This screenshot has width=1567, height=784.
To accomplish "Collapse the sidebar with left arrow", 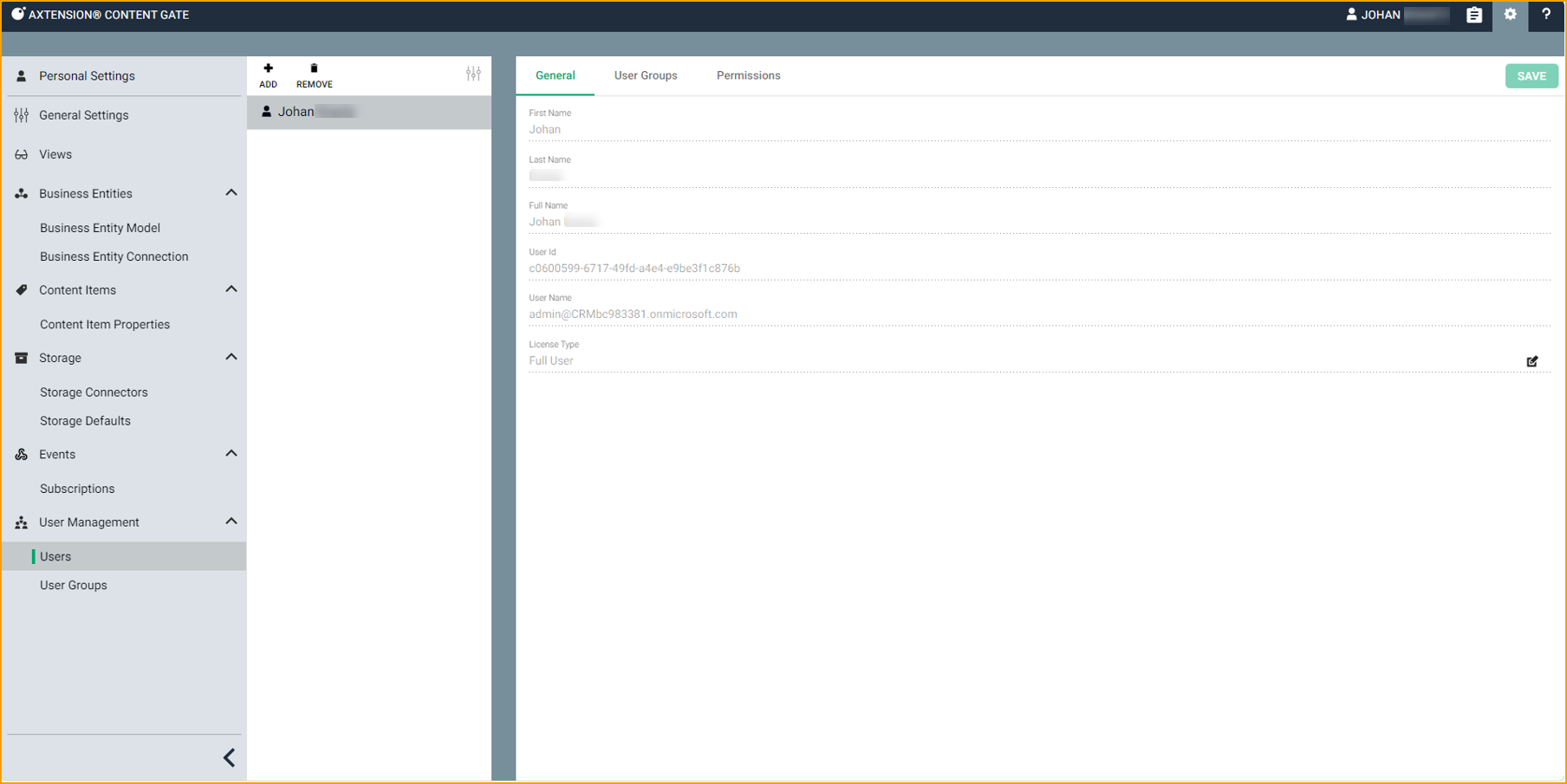I will pos(229,758).
